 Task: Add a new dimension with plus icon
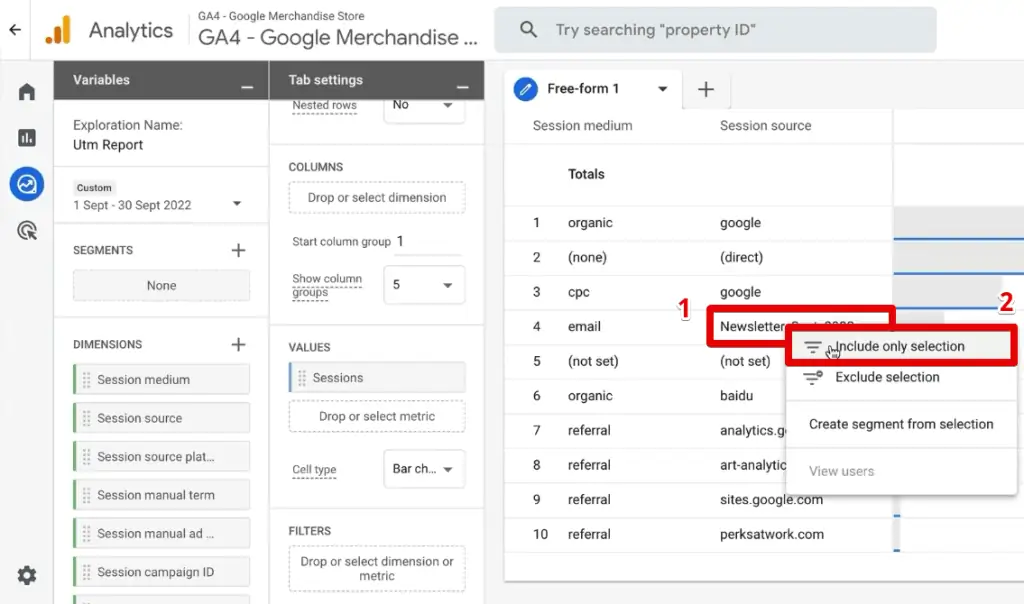point(238,344)
